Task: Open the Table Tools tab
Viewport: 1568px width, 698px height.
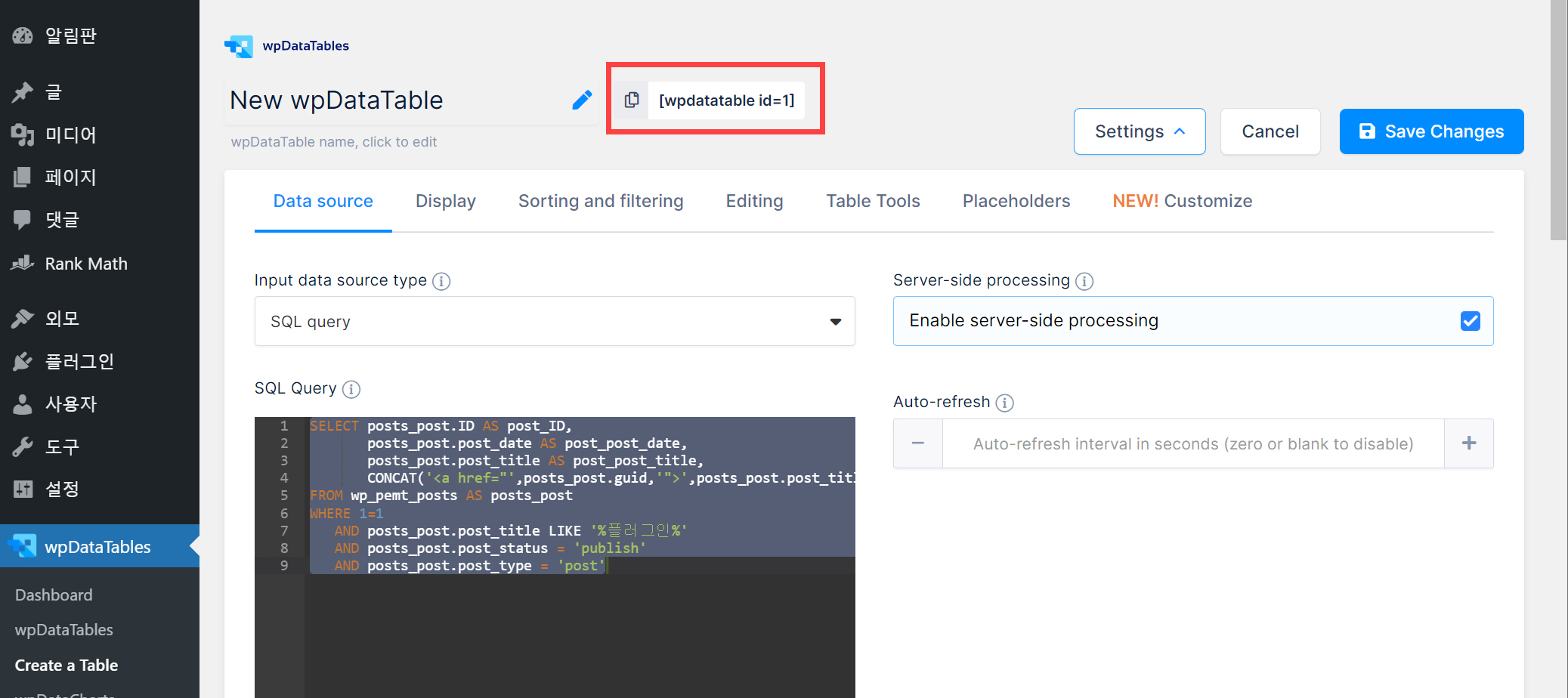Action: pos(873,201)
